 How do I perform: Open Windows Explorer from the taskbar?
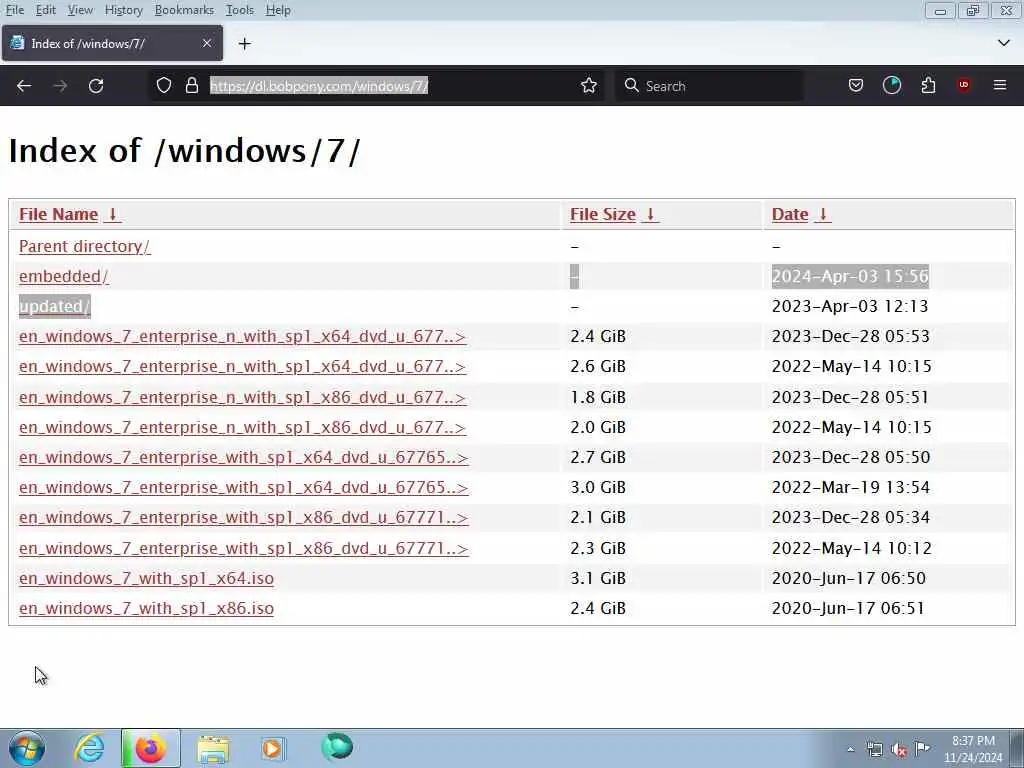pyautogui.click(x=213, y=748)
